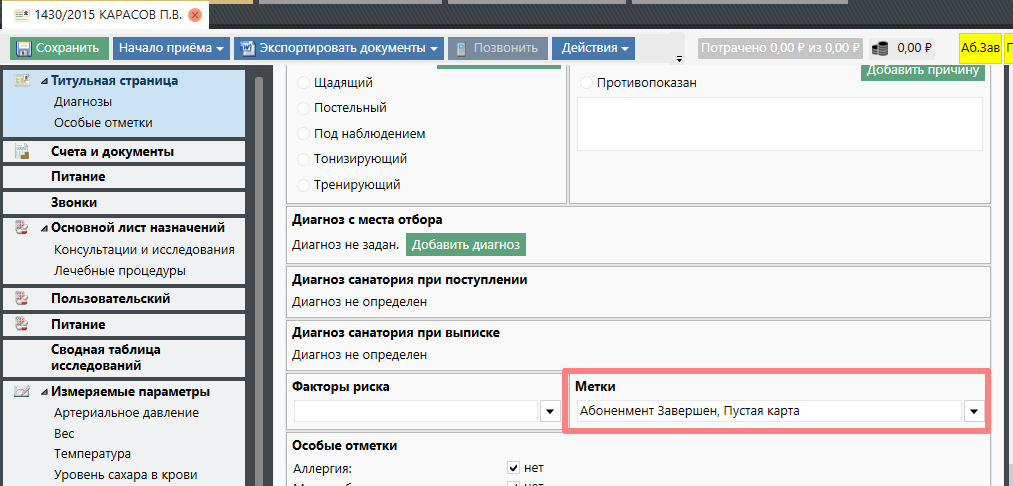This screenshot has width=1013, height=486.
Task: Select the Тонизирующий radio option
Action: click(304, 159)
